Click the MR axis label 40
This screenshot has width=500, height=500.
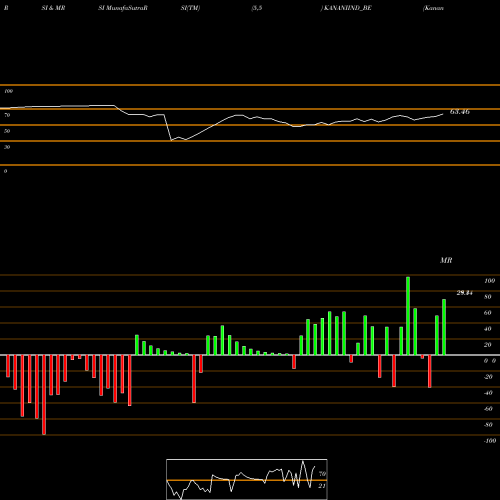488,329
